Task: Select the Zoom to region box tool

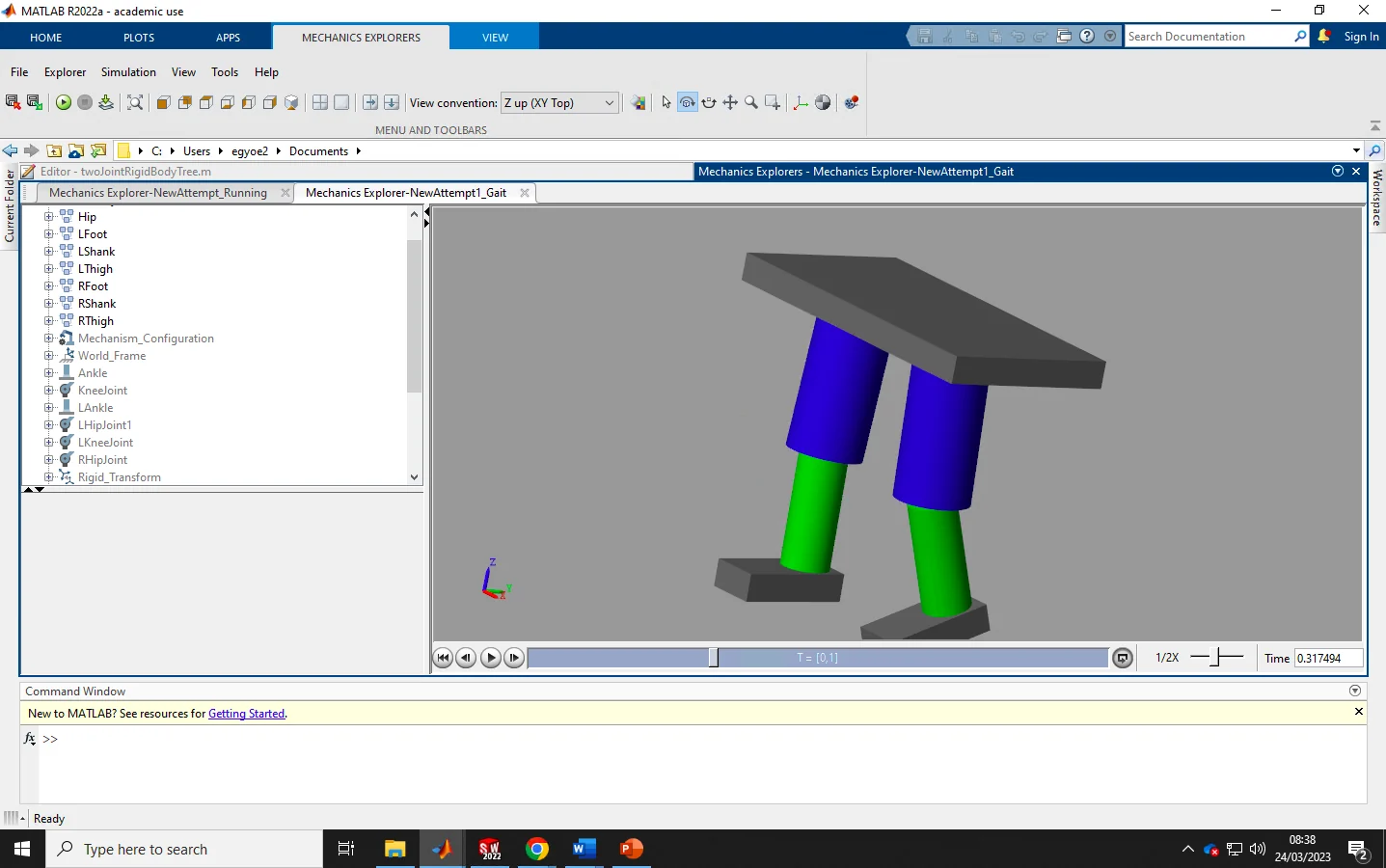Action: click(x=773, y=102)
